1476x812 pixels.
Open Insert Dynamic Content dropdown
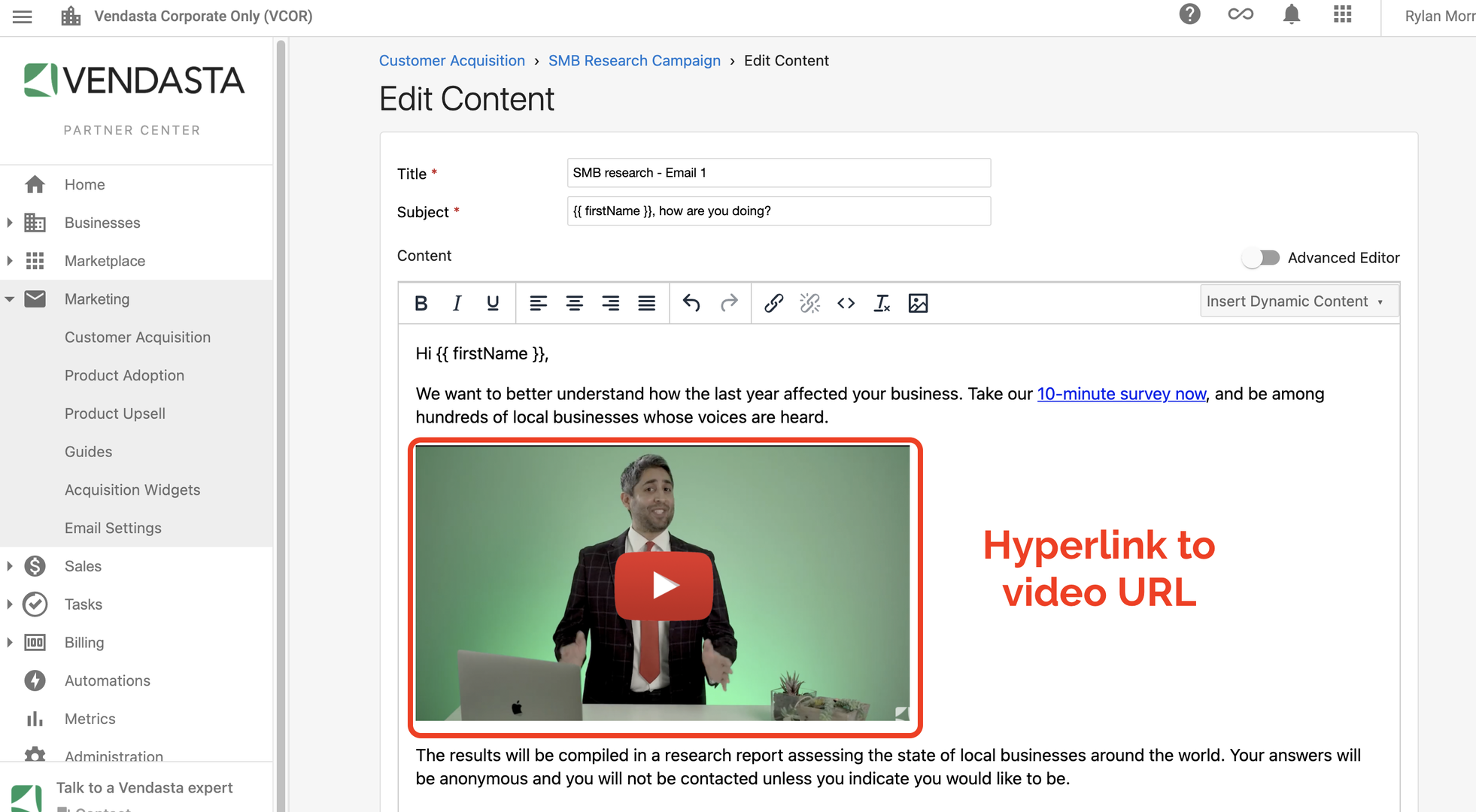[1299, 301]
